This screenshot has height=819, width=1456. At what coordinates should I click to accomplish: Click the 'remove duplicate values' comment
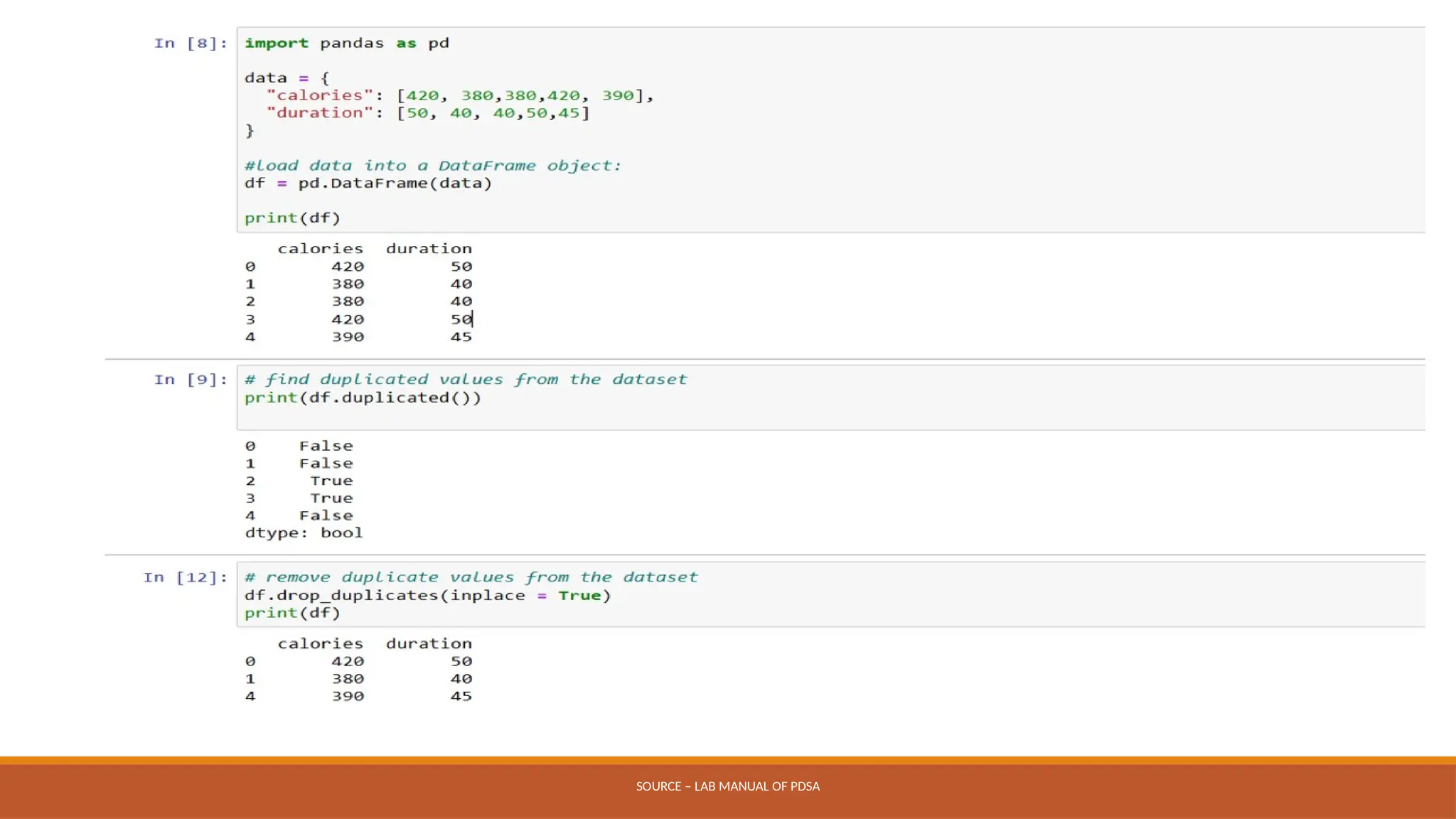471,577
